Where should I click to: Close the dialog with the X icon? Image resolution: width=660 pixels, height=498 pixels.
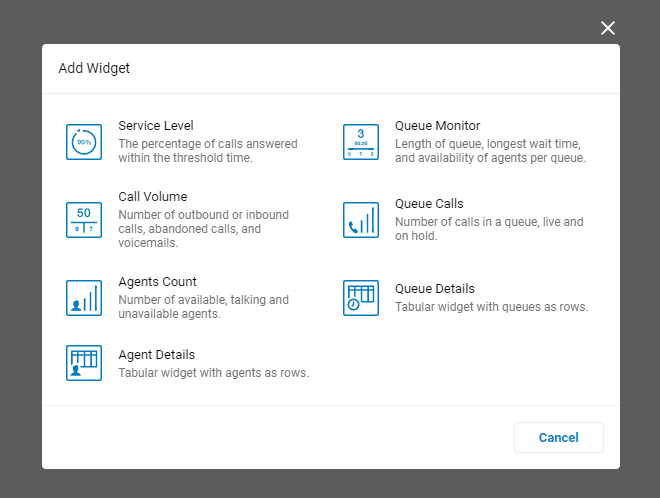(x=608, y=28)
